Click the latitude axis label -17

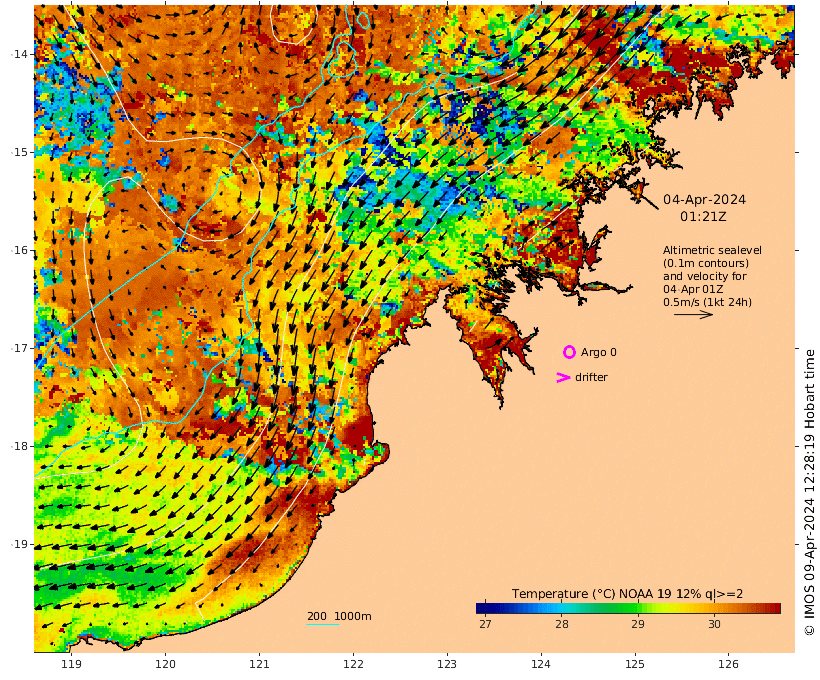(19, 348)
